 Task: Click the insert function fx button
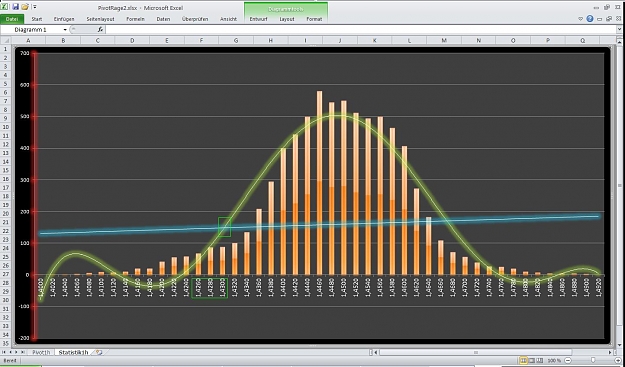[100, 30]
